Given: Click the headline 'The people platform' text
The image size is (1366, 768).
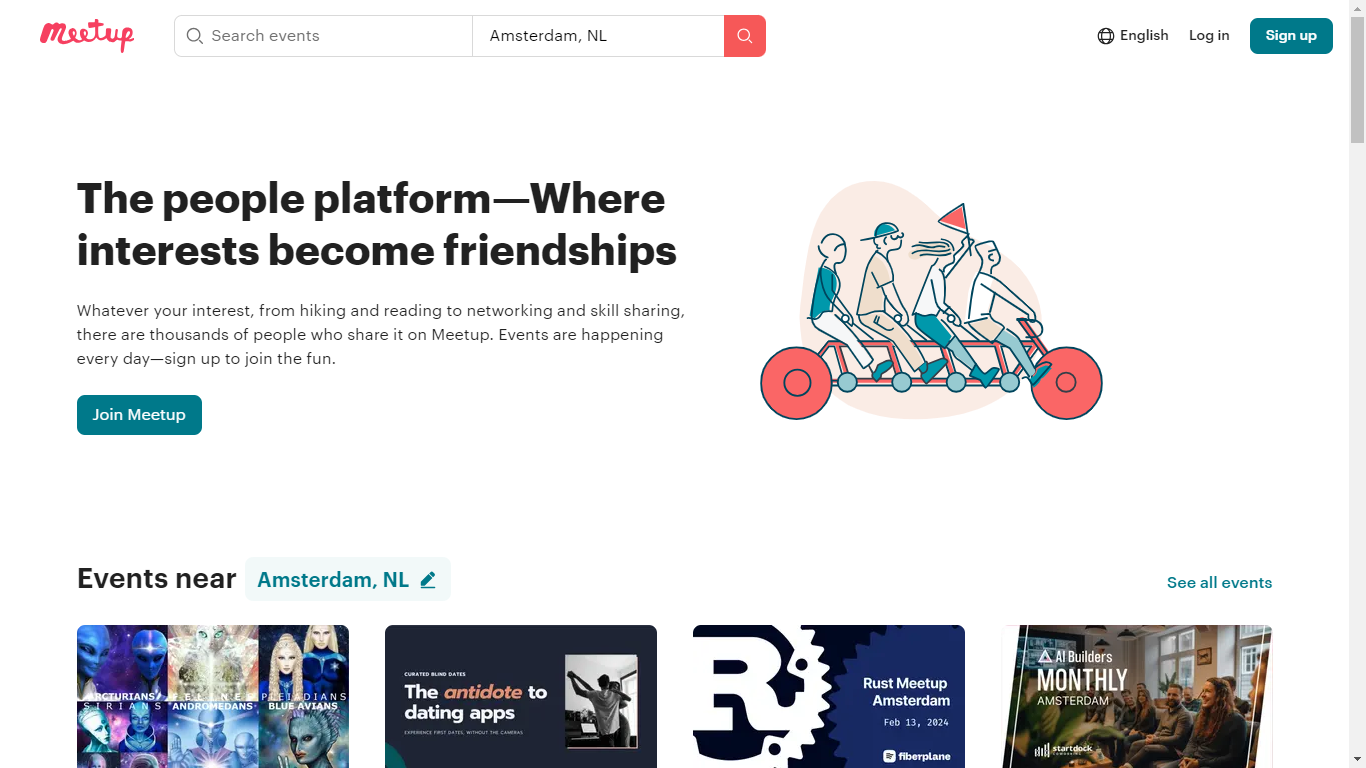Looking at the screenshot, I should 377,224.
